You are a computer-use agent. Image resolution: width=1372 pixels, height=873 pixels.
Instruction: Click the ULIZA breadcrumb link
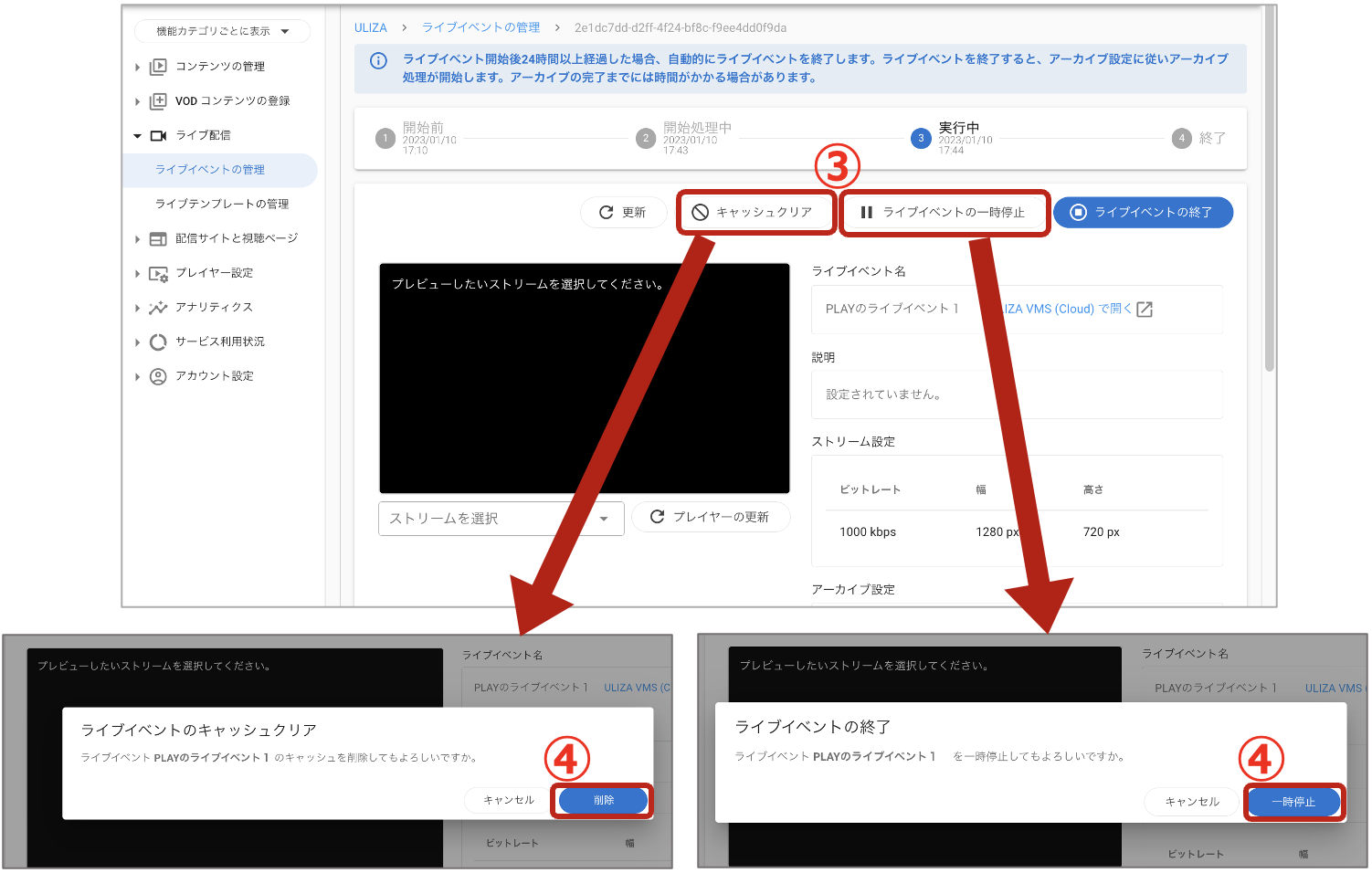(370, 28)
